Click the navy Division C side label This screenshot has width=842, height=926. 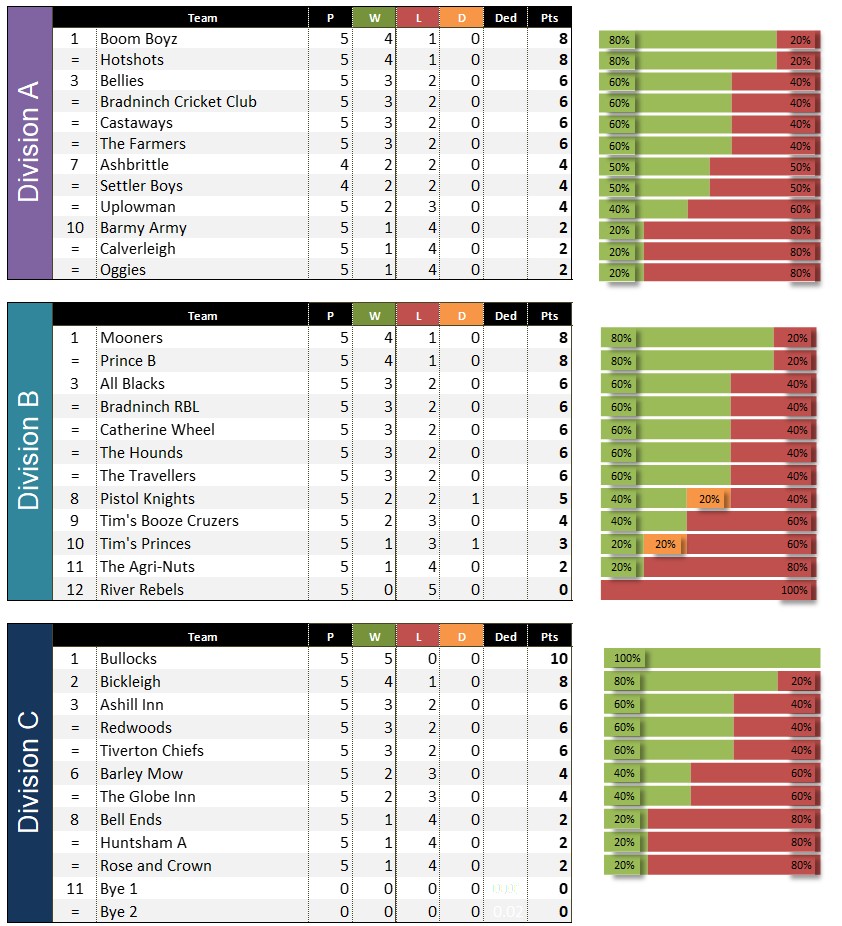point(29,772)
